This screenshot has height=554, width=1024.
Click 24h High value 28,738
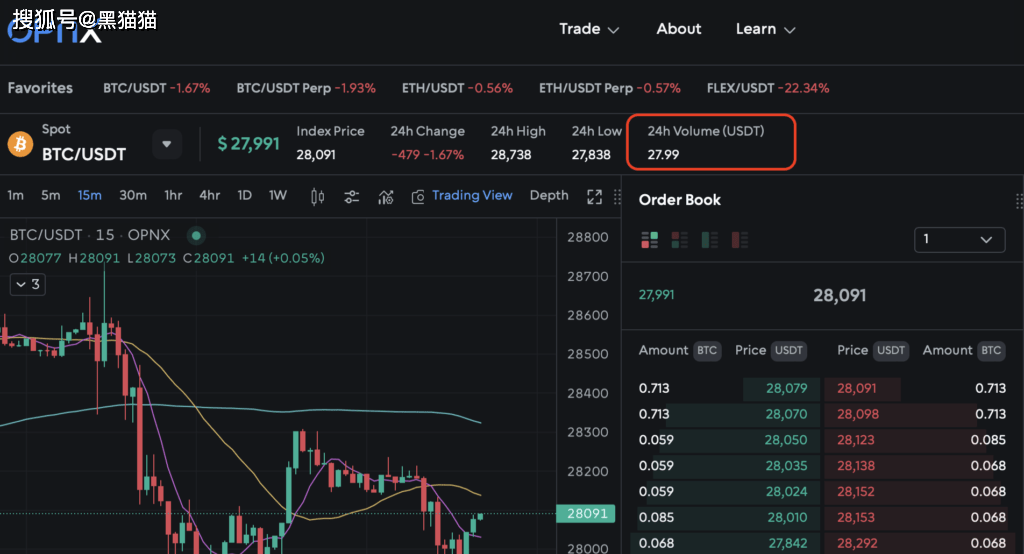pos(511,155)
